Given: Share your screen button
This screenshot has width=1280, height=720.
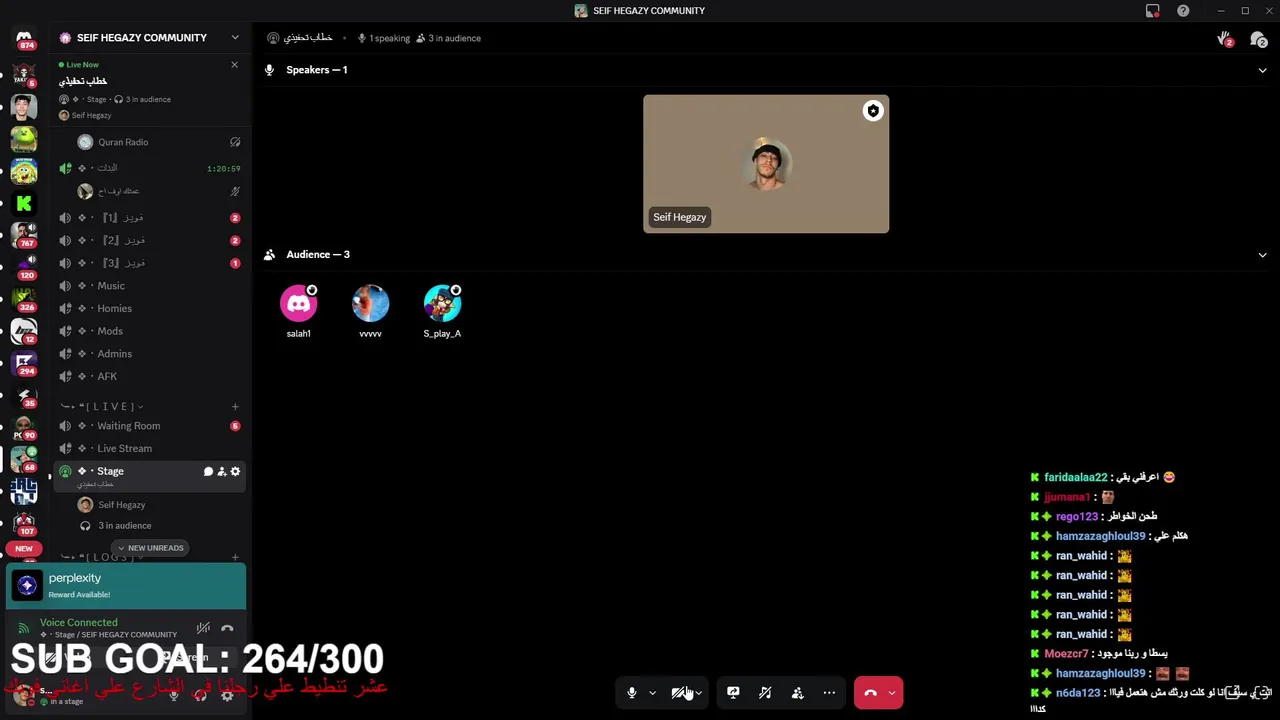Looking at the screenshot, I should (733, 693).
